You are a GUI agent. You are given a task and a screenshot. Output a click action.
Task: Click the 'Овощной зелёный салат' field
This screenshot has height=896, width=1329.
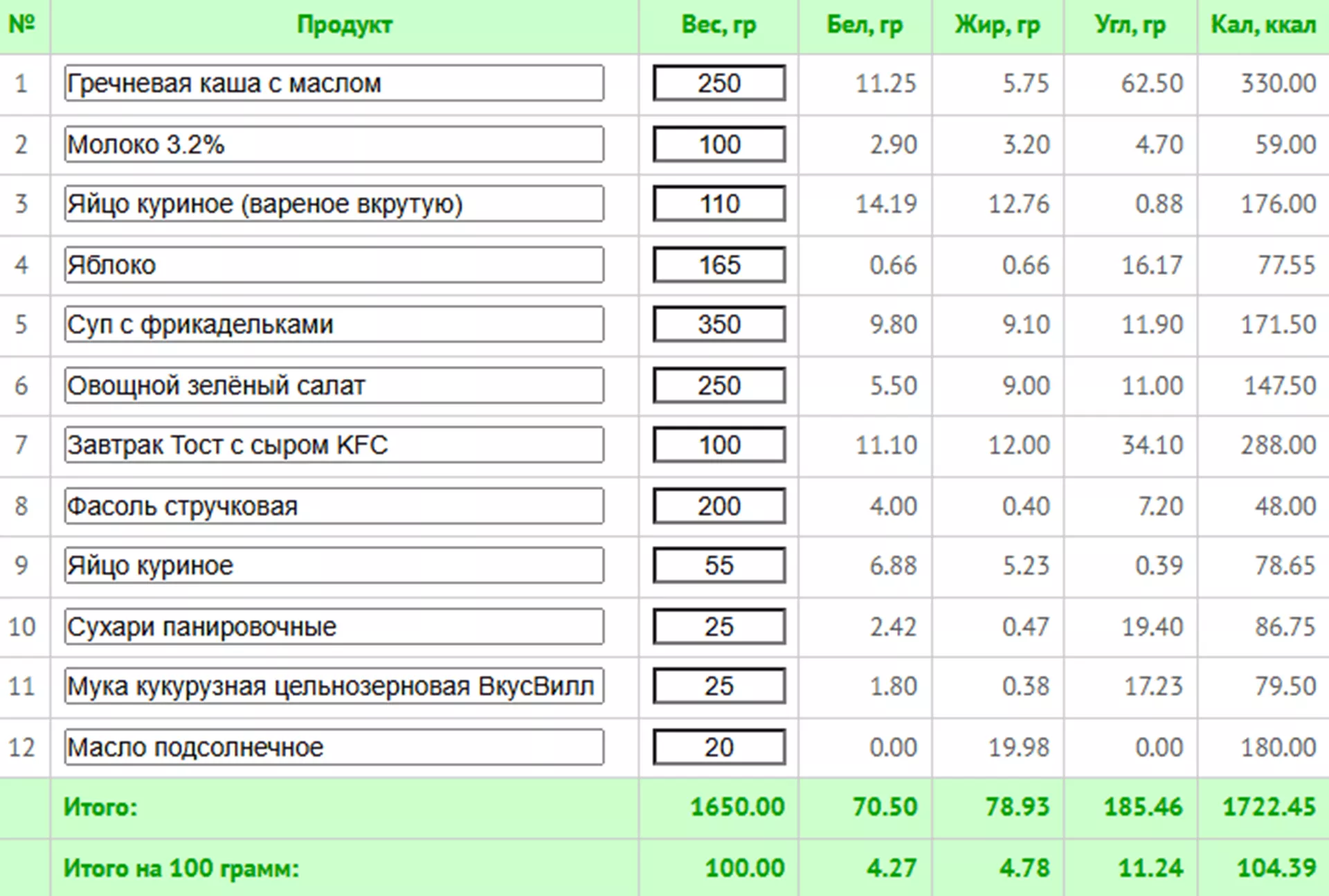pos(334,385)
